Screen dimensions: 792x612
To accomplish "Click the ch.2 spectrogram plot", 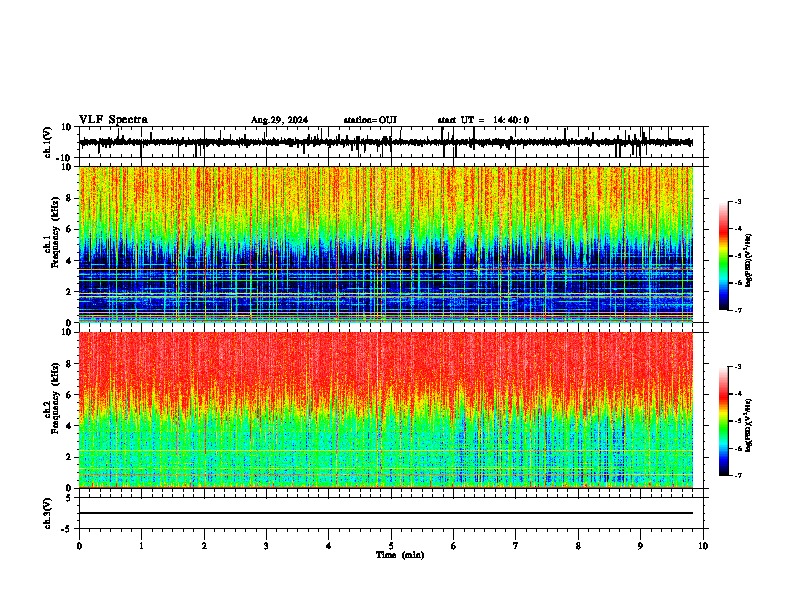I will (x=386, y=410).
